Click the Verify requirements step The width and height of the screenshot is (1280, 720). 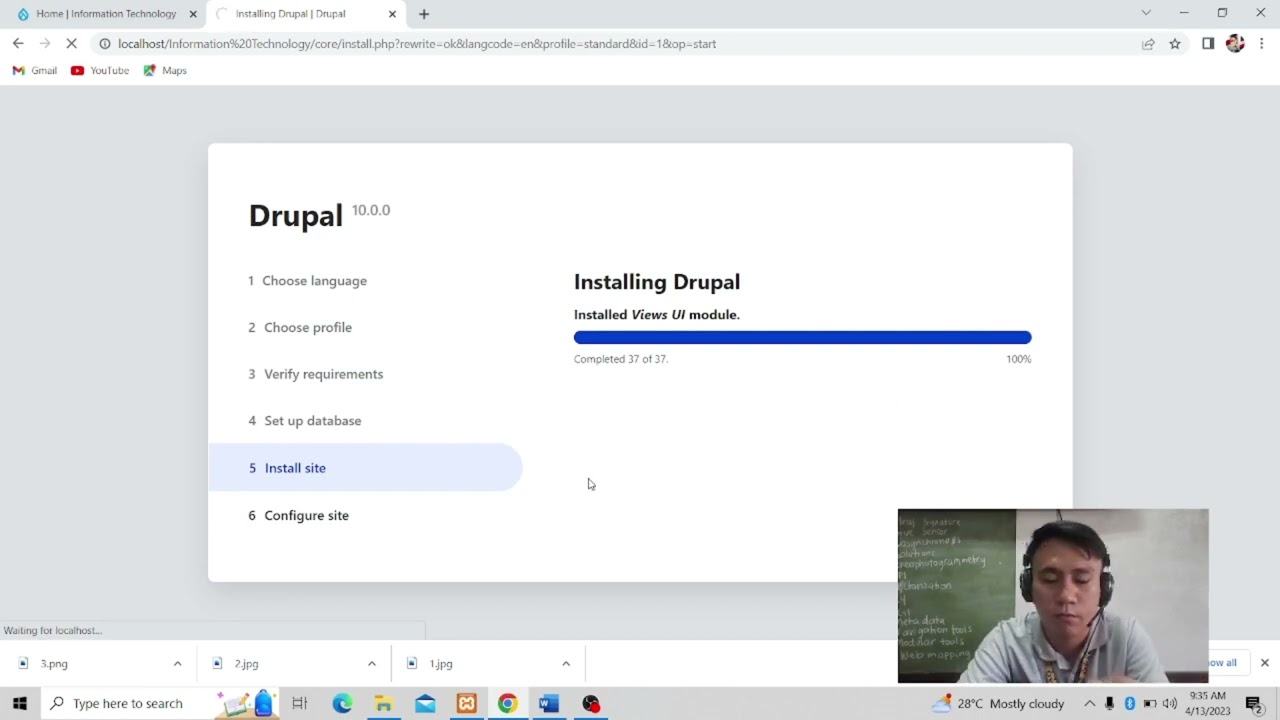pos(316,374)
